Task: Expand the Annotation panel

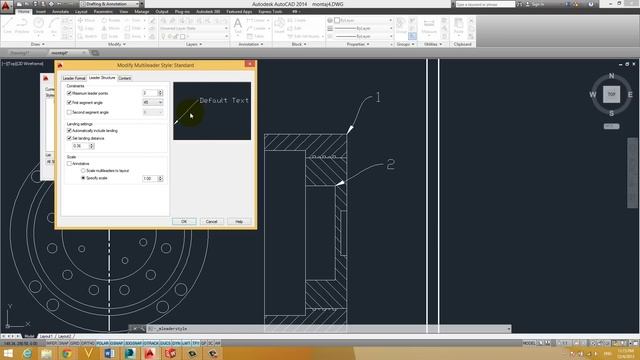Action: point(251,44)
